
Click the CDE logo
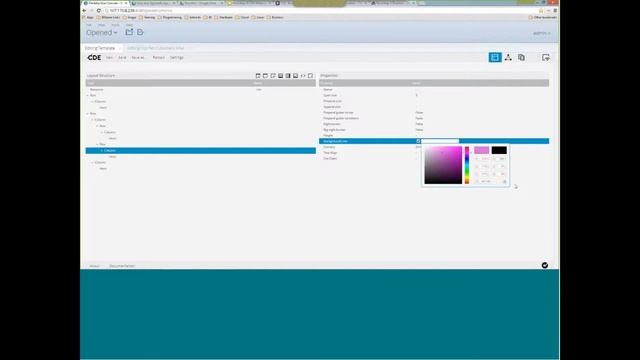[x=94, y=58]
